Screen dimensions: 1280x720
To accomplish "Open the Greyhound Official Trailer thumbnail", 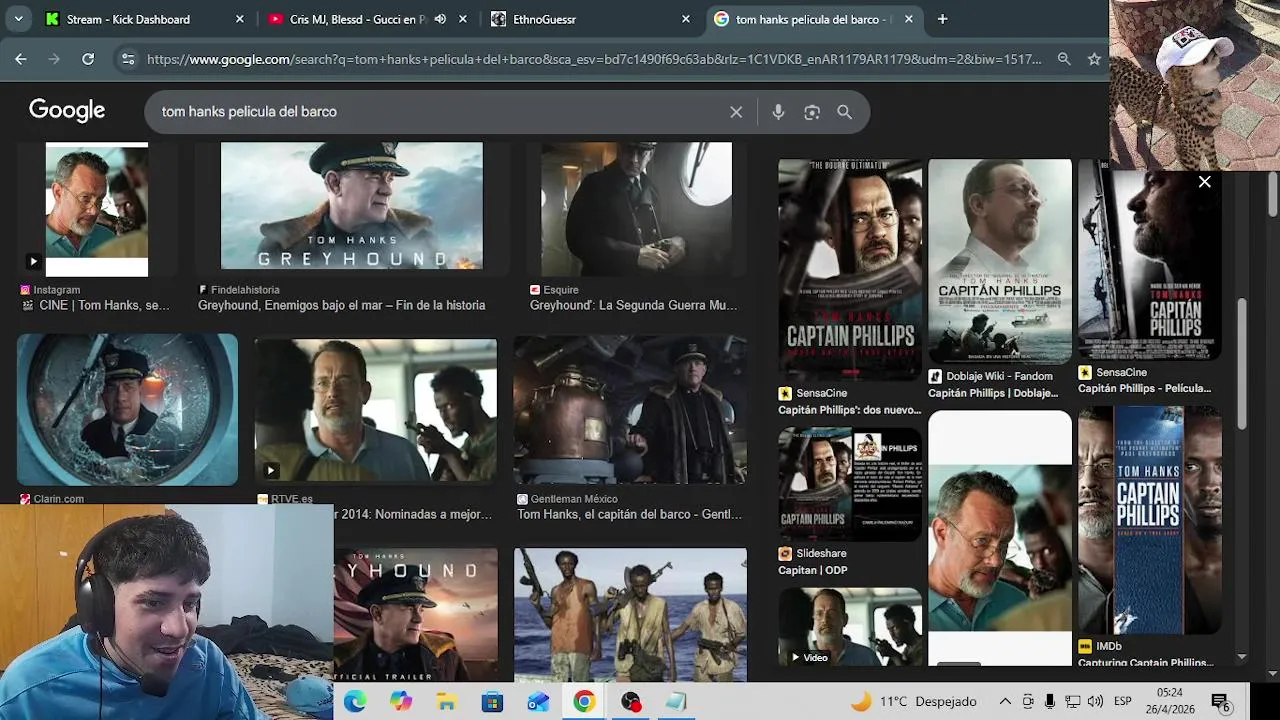I will tap(415, 615).
